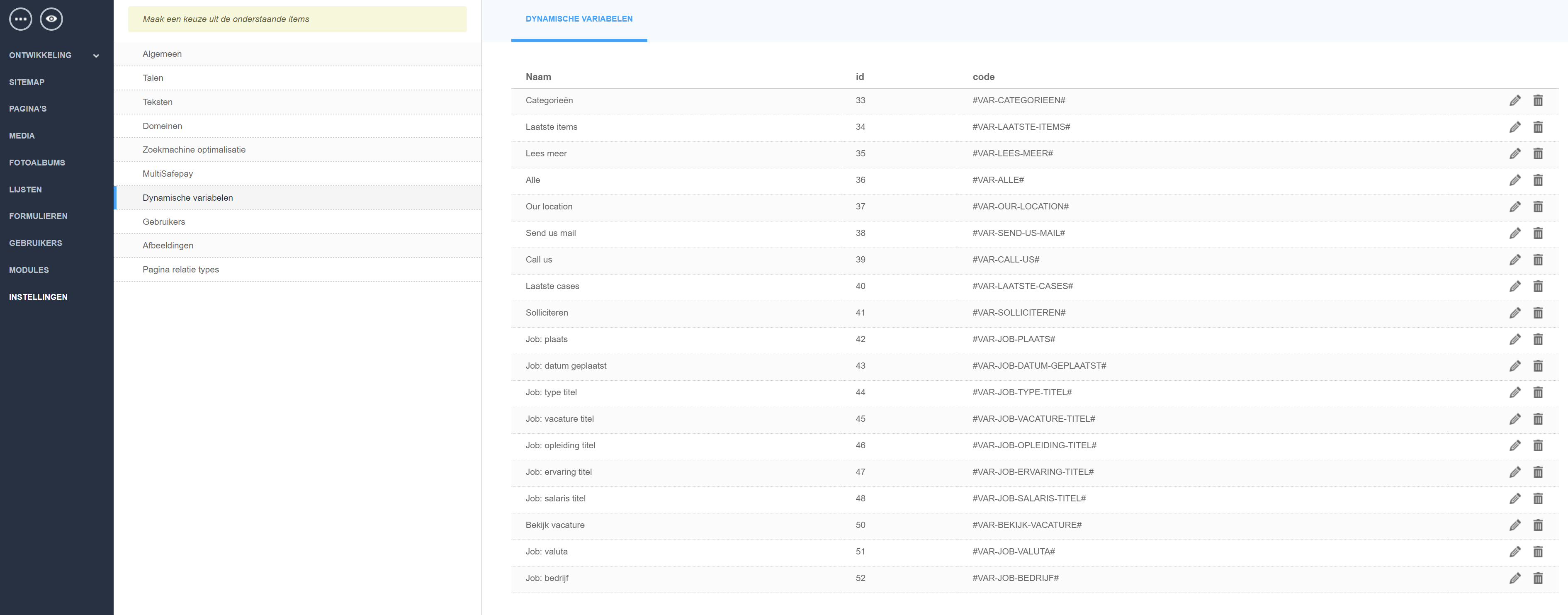This screenshot has height=615, width=1568.
Task: Open the Dynamische Variabelen tab
Action: click(x=579, y=19)
